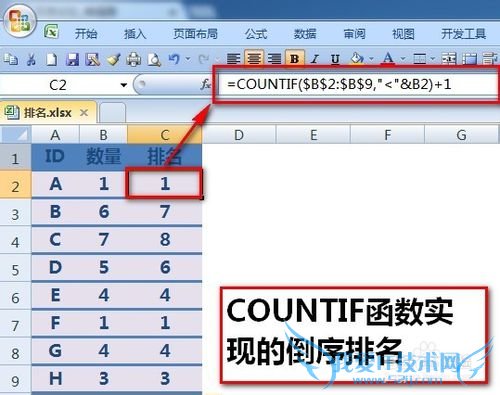
Task: Click the Select All corner triangle
Action: tap(16, 135)
